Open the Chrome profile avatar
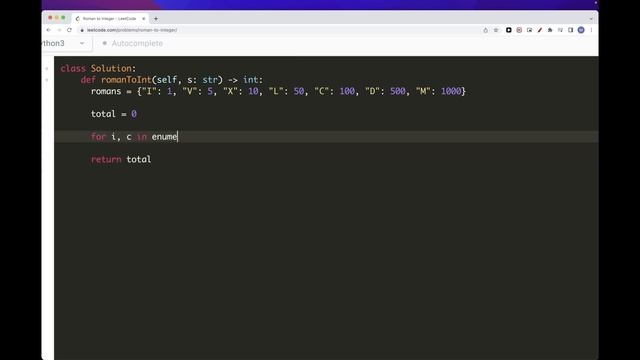640x360 pixels. coord(581,30)
